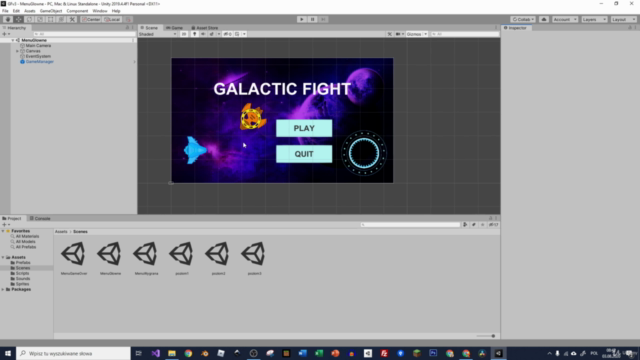Click component tools icon beside camera settings
The height and width of the screenshot is (360, 640).
click(x=389, y=34)
